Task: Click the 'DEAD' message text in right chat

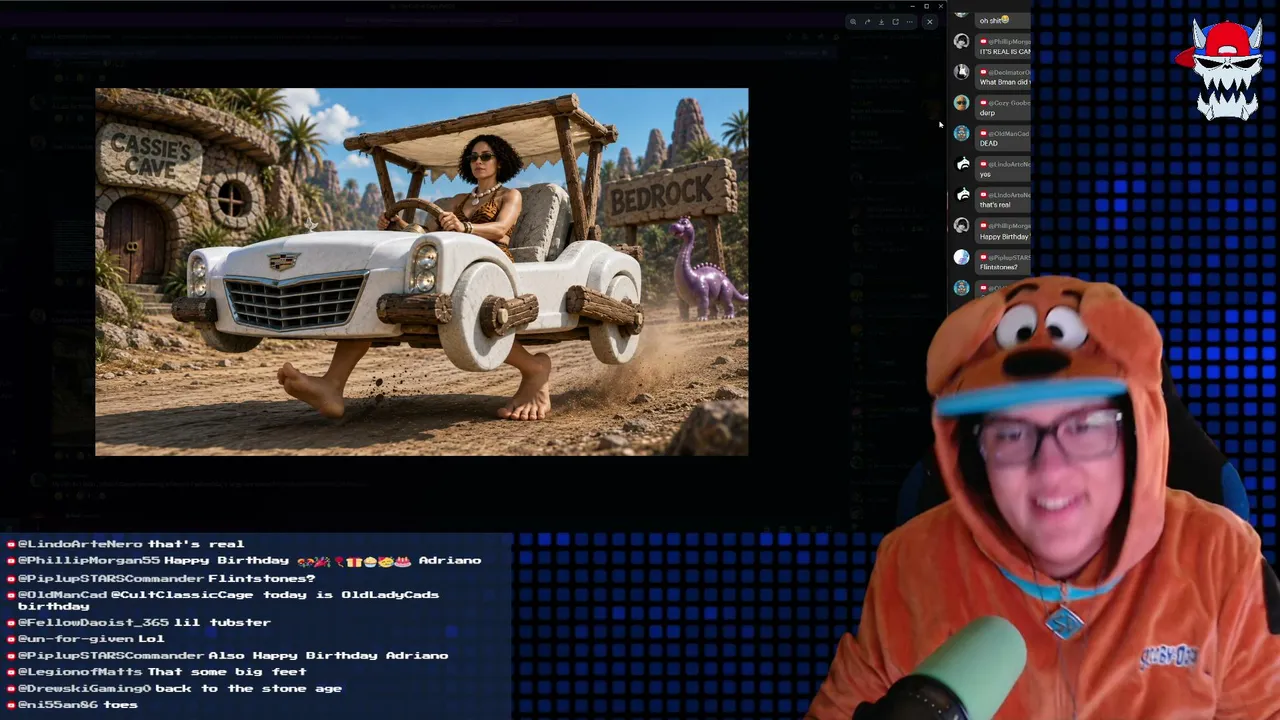Action: pos(989,143)
